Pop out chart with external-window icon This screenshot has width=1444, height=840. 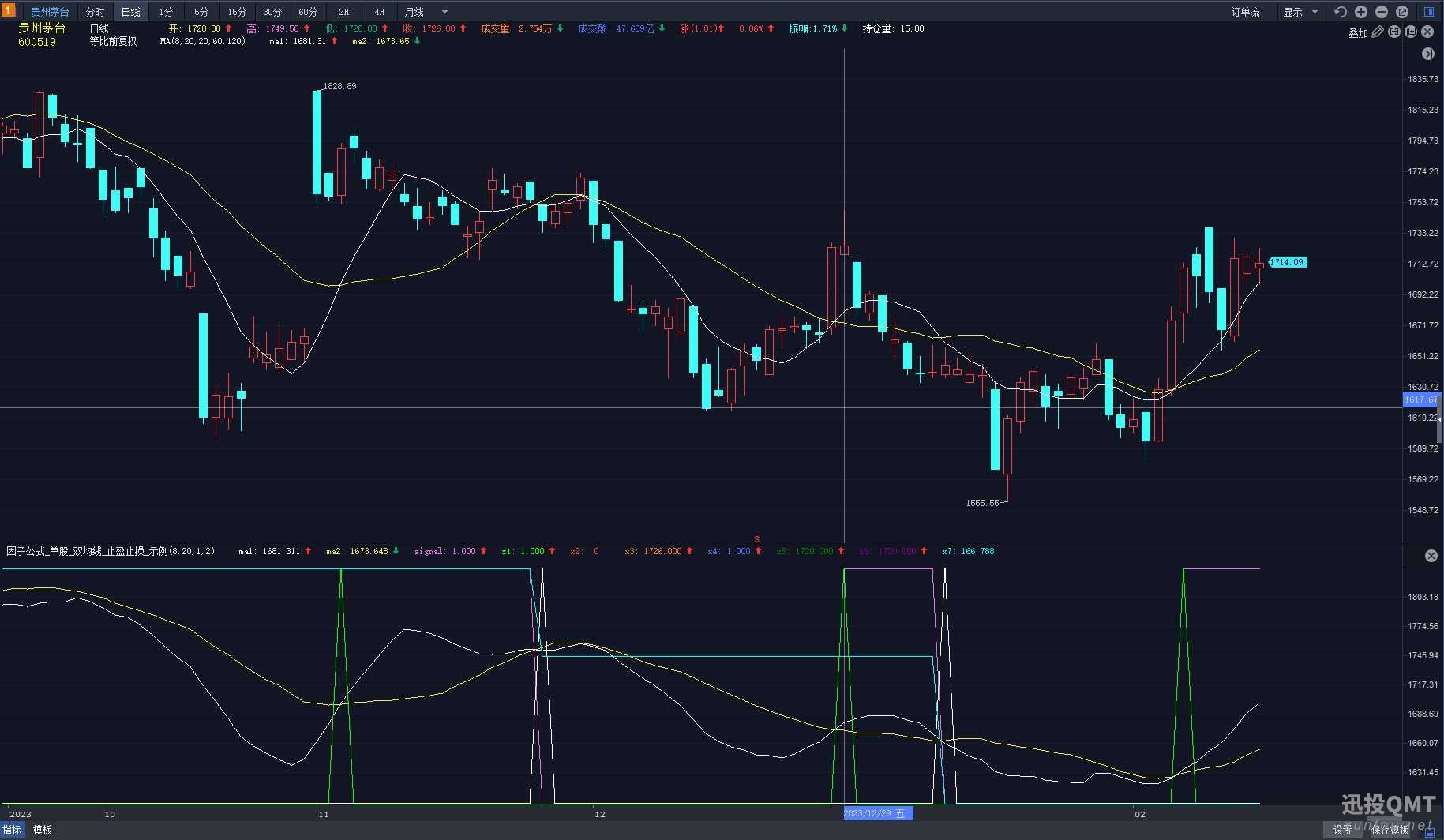(x=1402, y=12)
